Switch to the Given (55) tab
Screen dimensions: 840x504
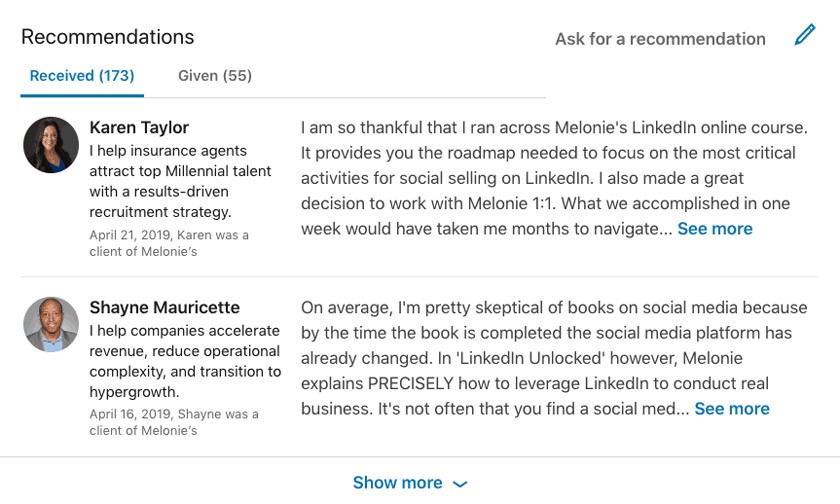coord(215,76)
